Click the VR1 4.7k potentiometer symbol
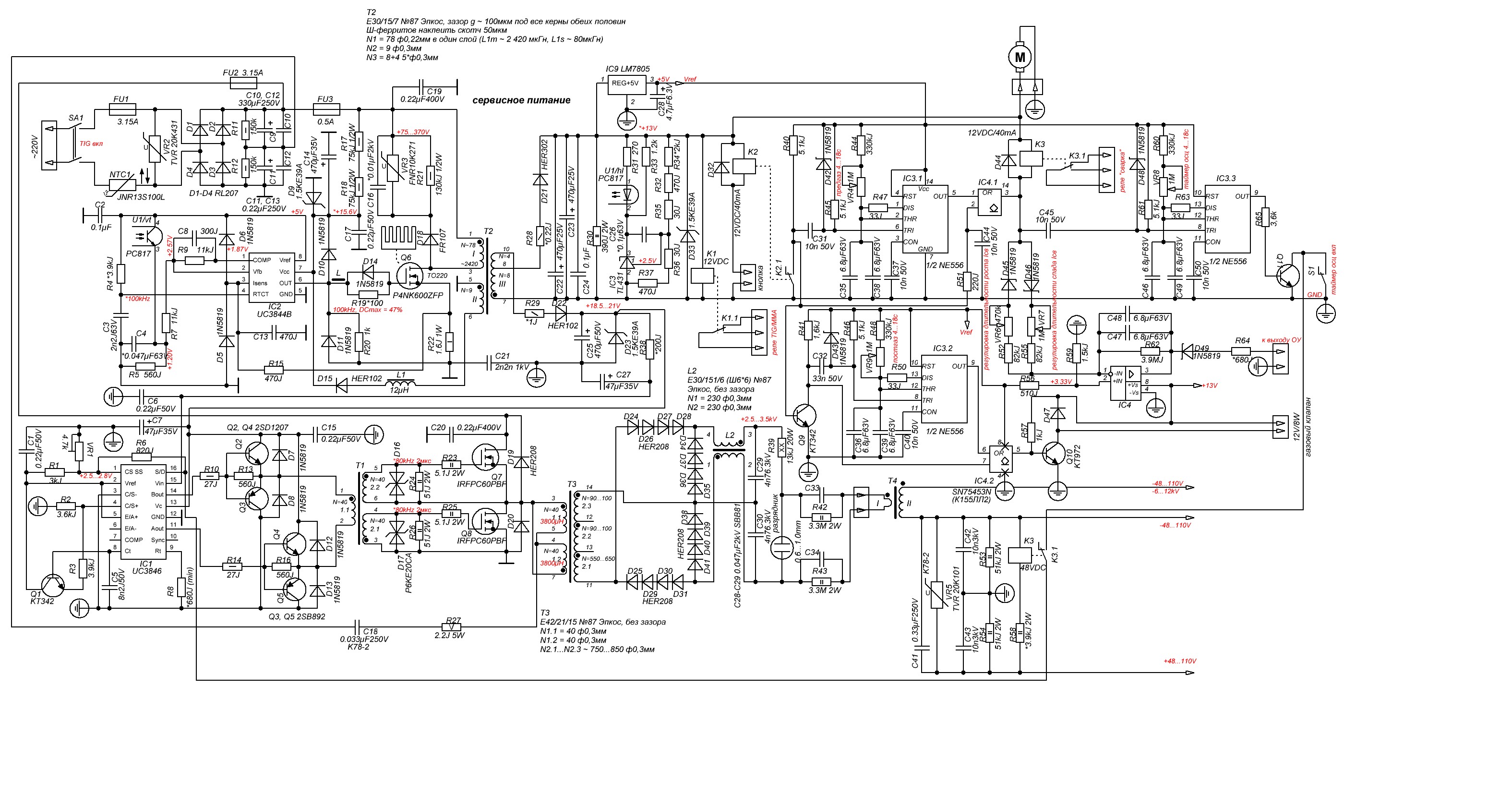Viewport: 1512px width, 794px height. point(79,451)
